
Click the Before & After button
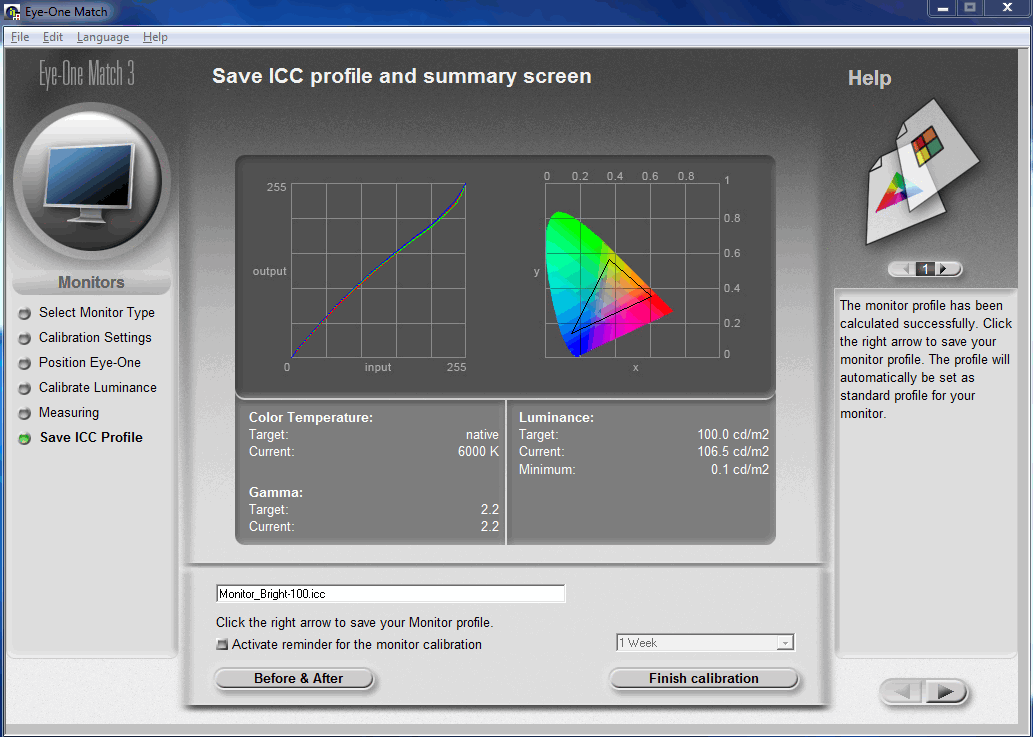tap(294, 678)
